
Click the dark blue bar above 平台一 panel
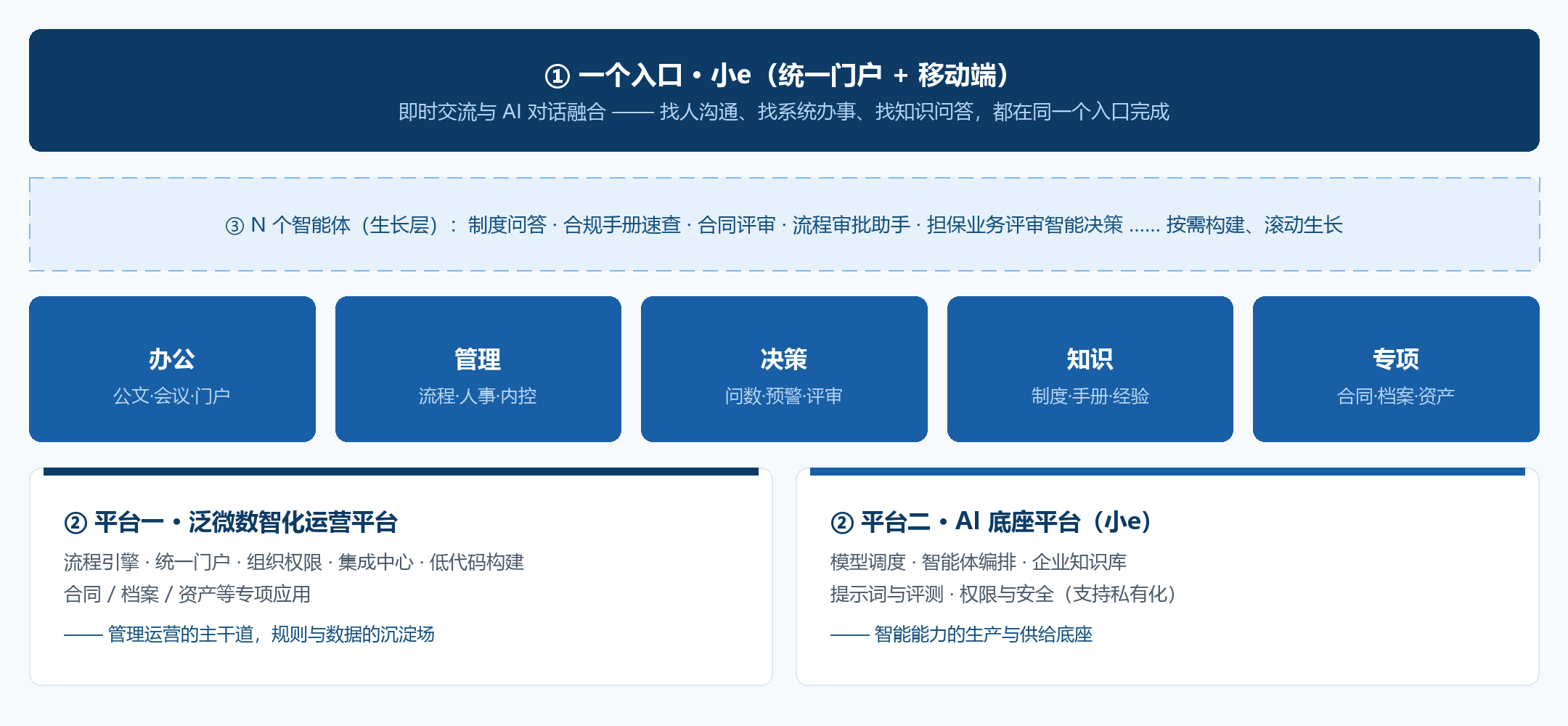(401, 471)
